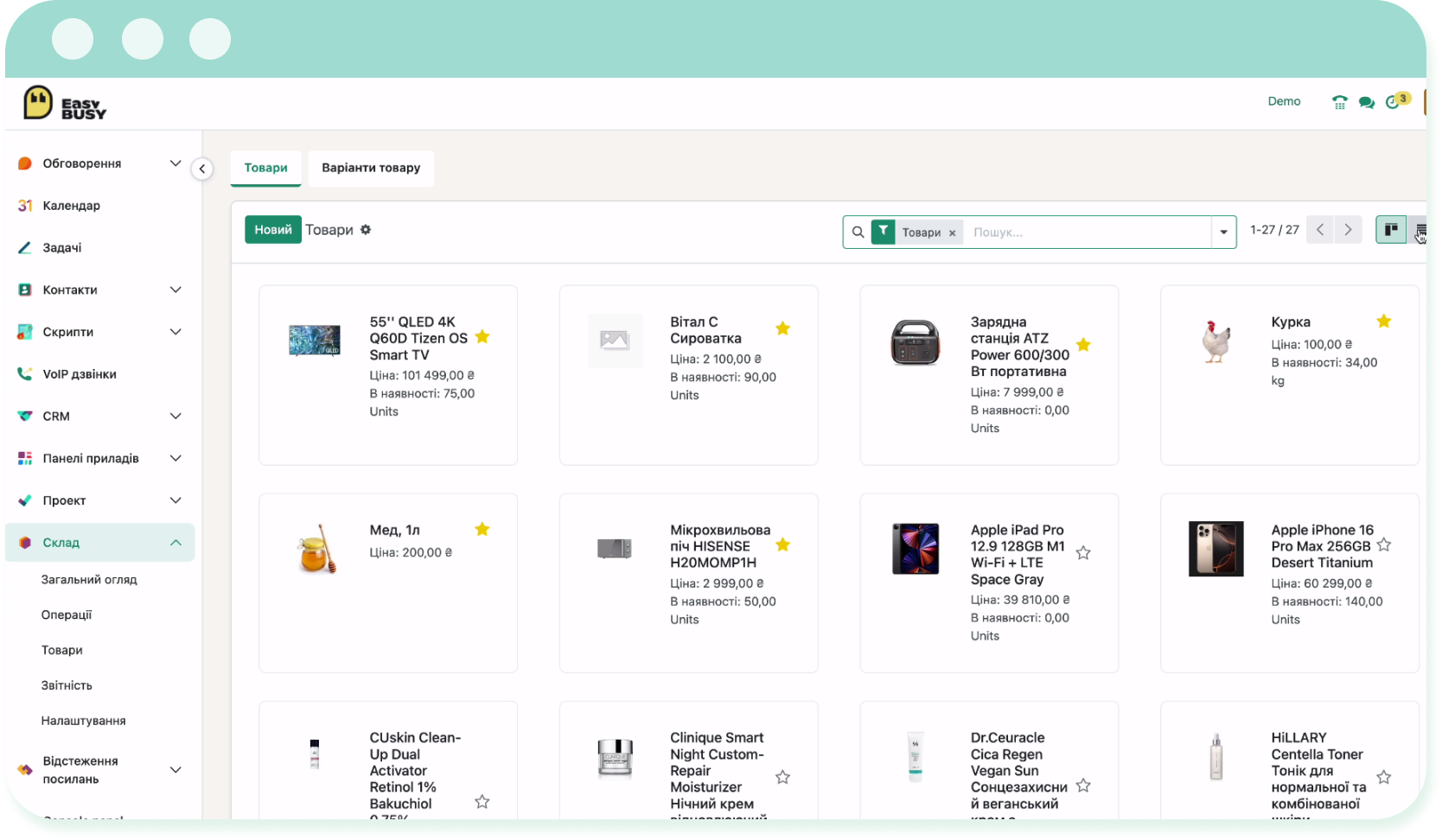Viewport: 1442px width, 840px height.
Task: Click the green filter funnel icon
Action: coord(883,232)
